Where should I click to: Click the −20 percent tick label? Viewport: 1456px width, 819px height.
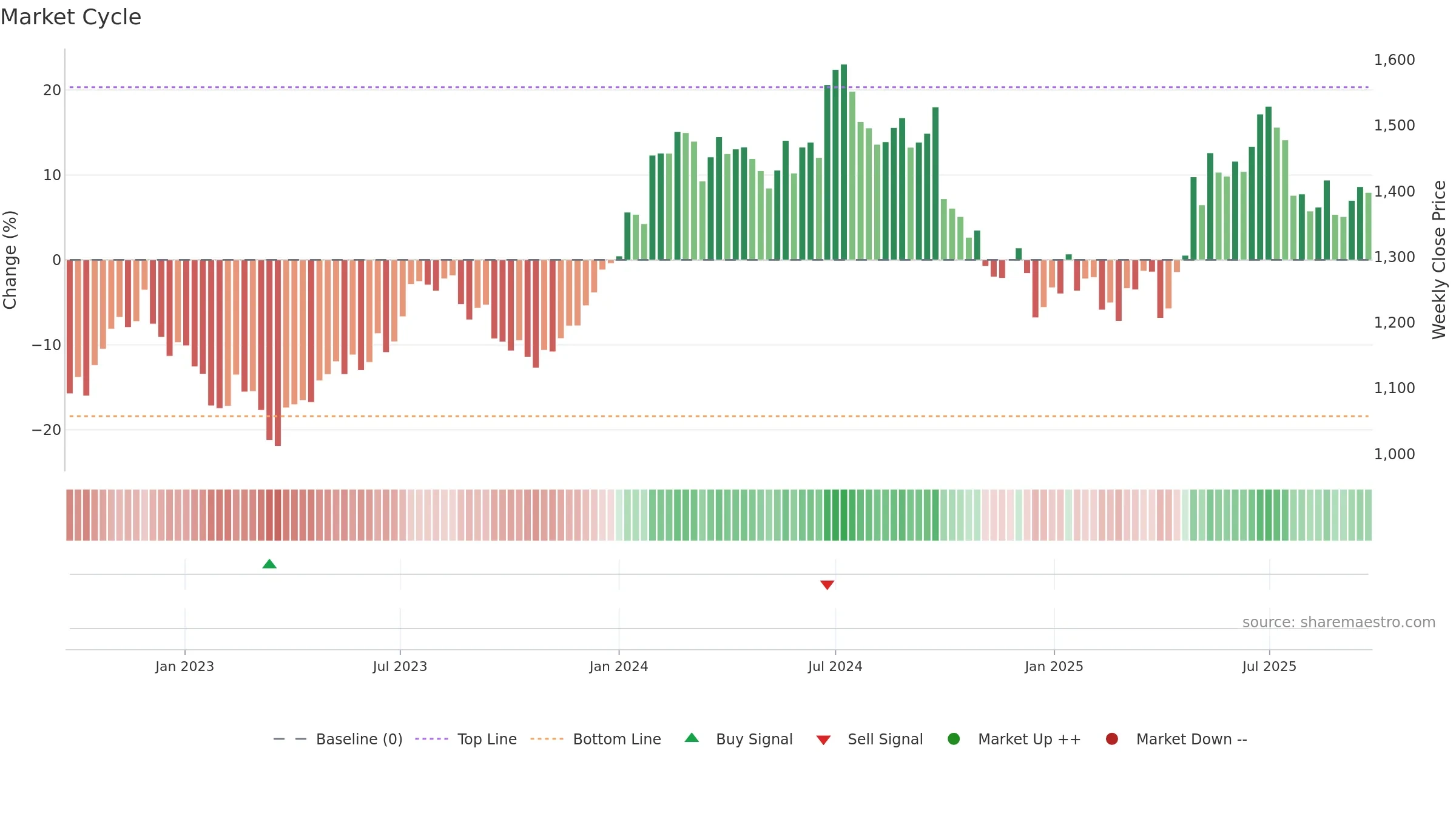tap(47, 430)
